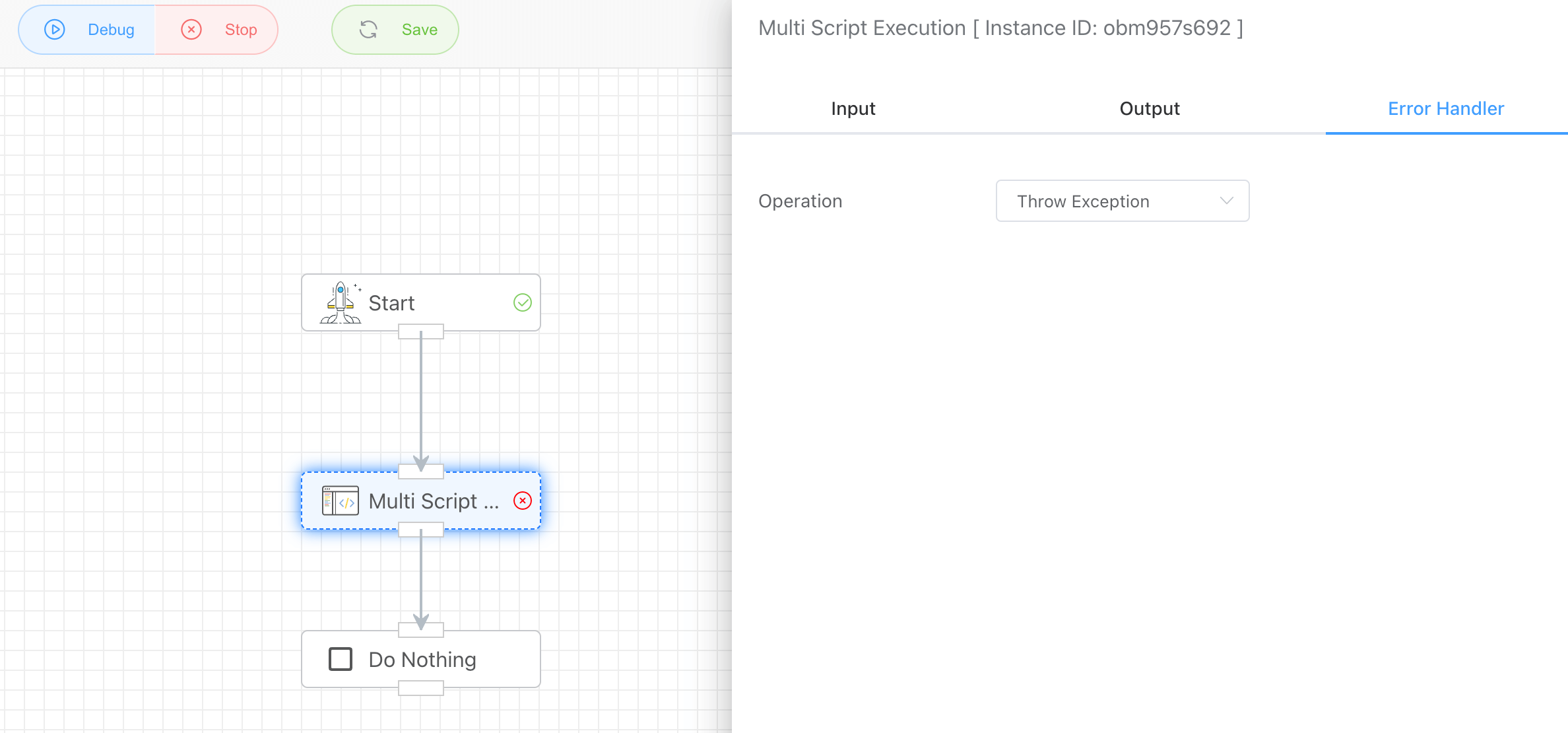Screen dimensions: 1568x733
Task: Click the red X circle icon in Stop button
Action: tap(191, 30)
